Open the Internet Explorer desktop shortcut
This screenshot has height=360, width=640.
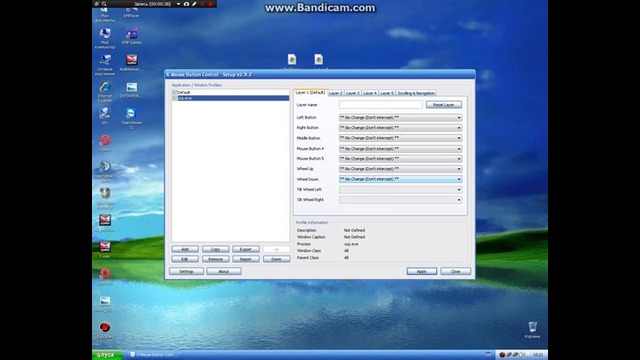105,91
